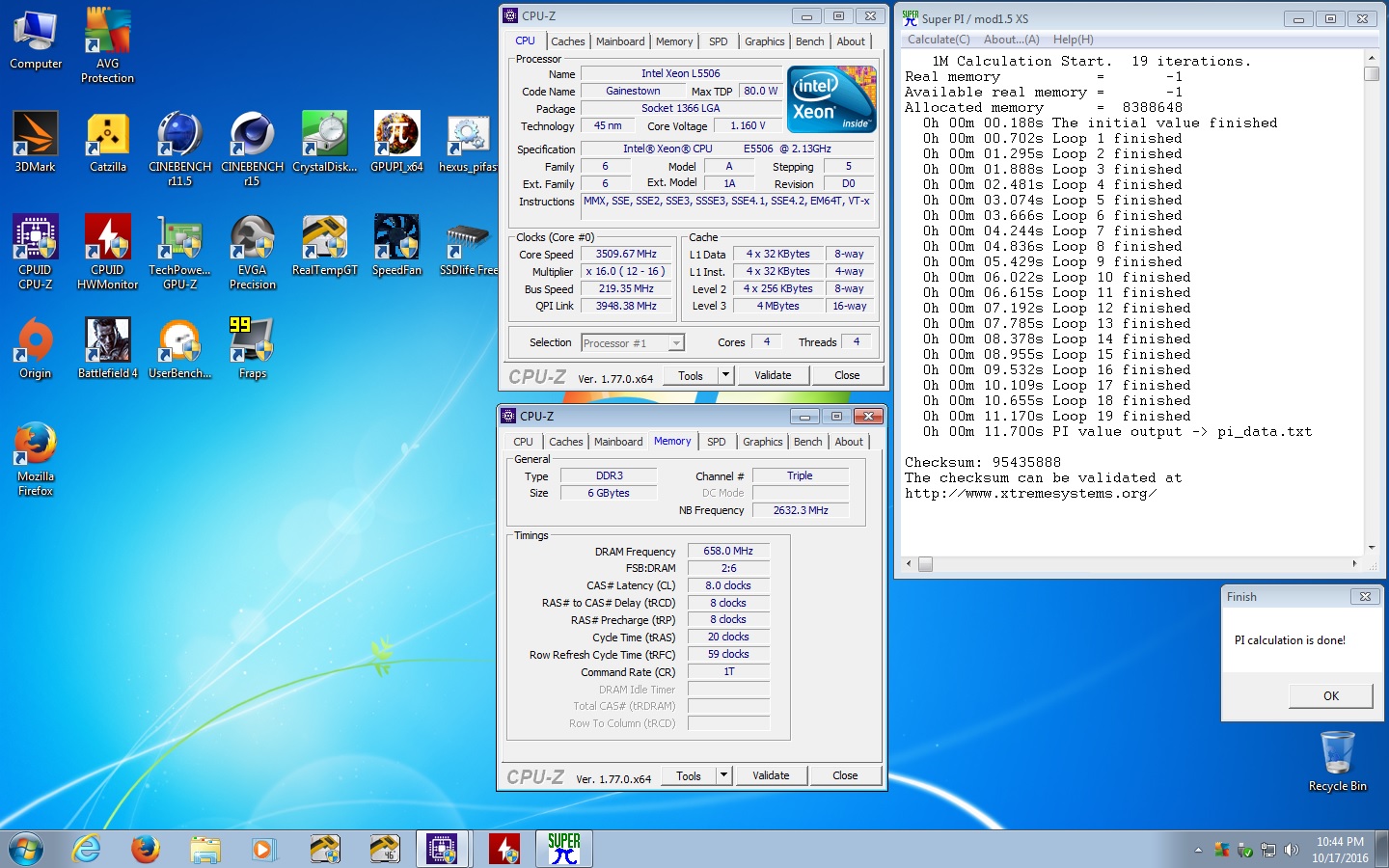Open CINEBENCH r15 shortcut

tap(253, 149)
